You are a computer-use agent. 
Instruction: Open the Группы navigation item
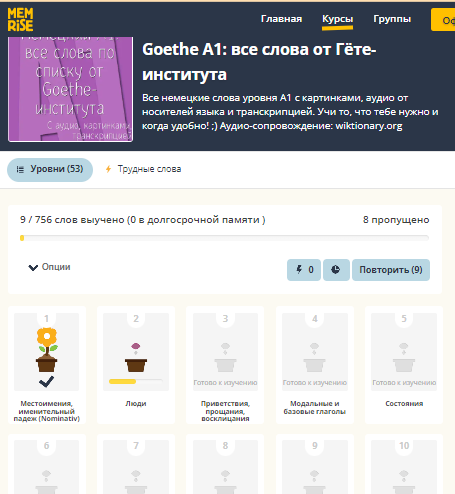point(392,19)
